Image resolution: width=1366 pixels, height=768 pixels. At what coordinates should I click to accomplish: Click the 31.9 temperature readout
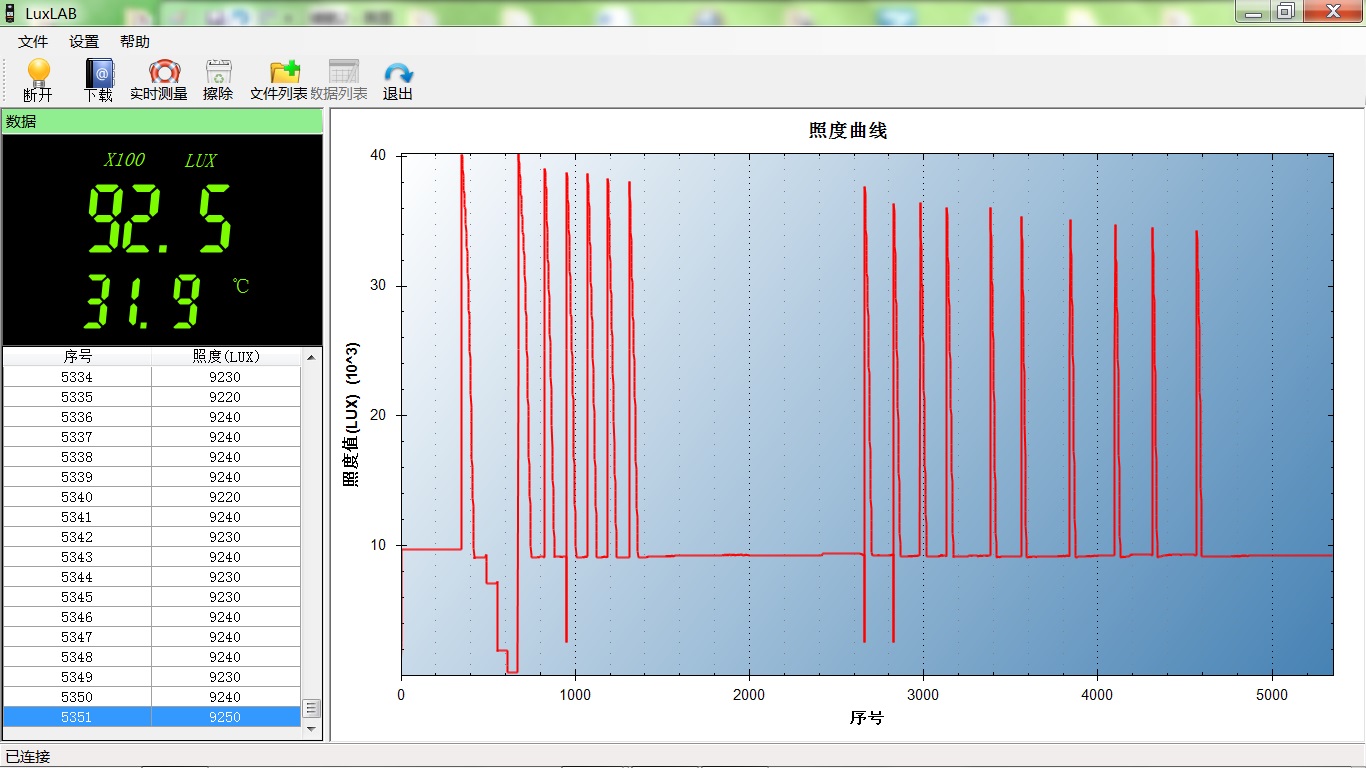click(141, 302)
